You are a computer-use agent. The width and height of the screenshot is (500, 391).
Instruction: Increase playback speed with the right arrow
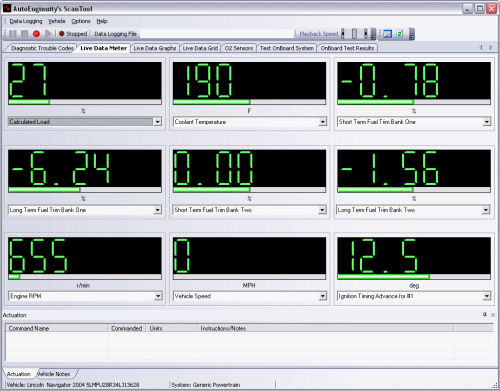pos(366,34)
